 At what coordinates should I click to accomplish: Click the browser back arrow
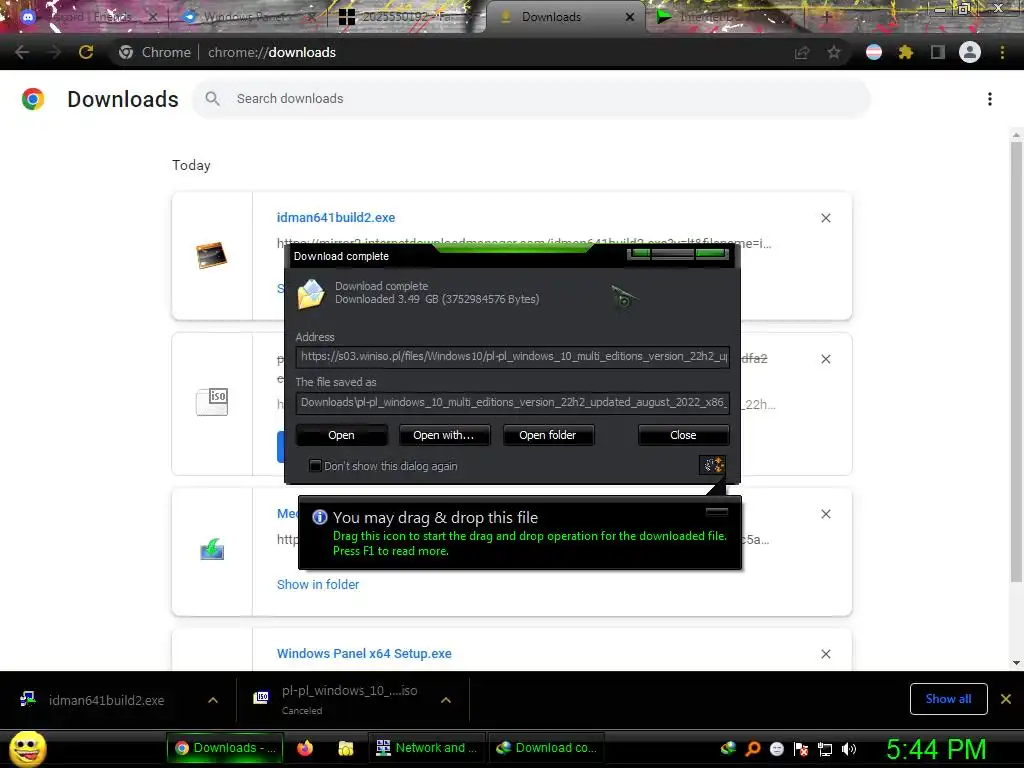coord(22,52)
